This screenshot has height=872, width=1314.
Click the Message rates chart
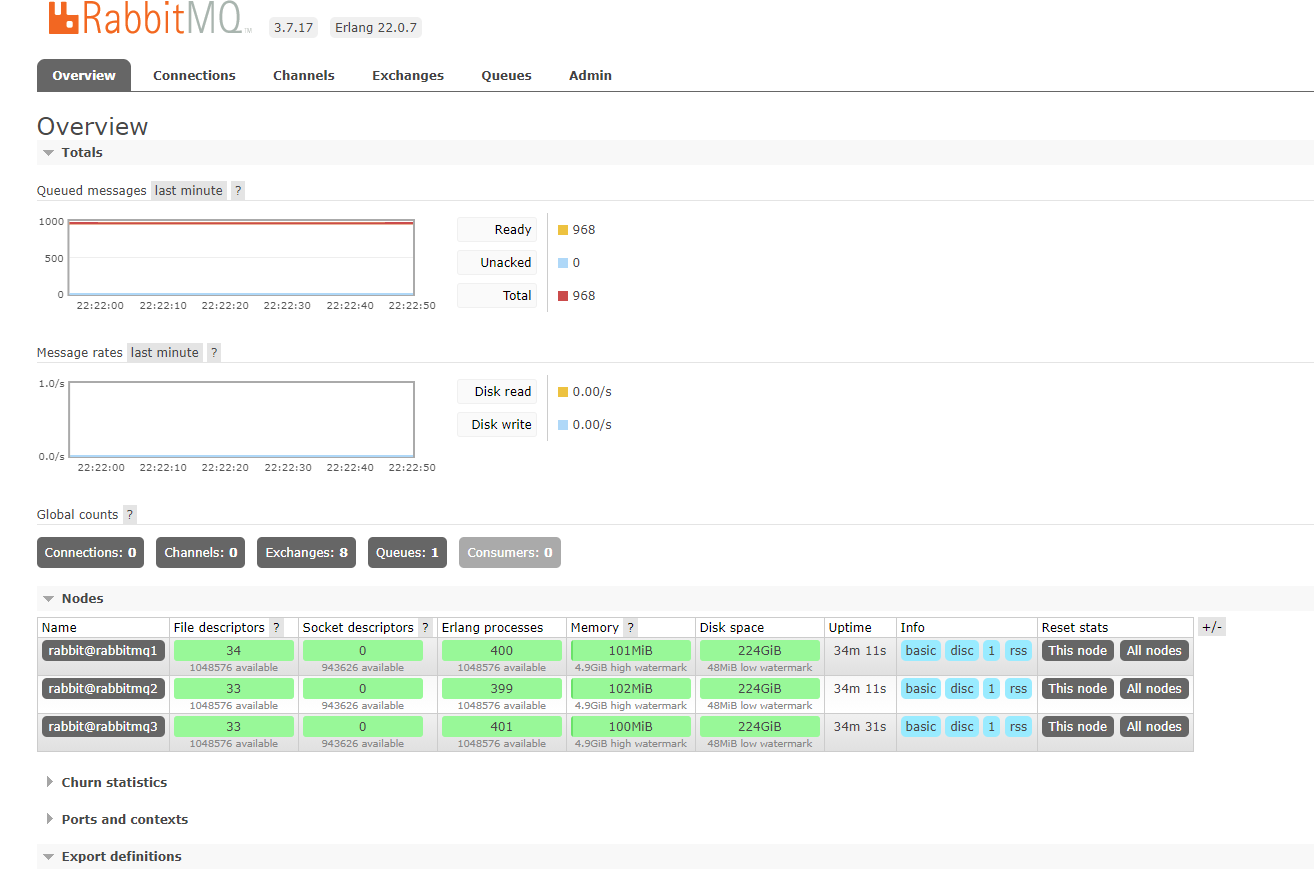click(x=241, y=419)
